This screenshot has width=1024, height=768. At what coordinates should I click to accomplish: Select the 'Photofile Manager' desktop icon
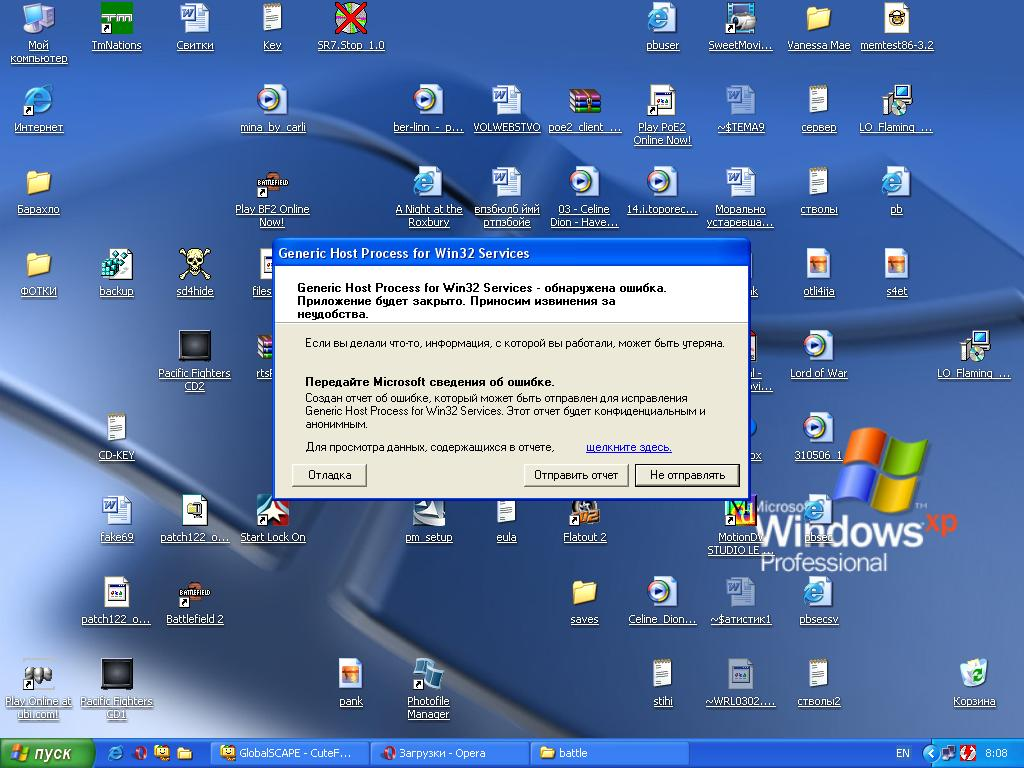(x=428, y=675)
